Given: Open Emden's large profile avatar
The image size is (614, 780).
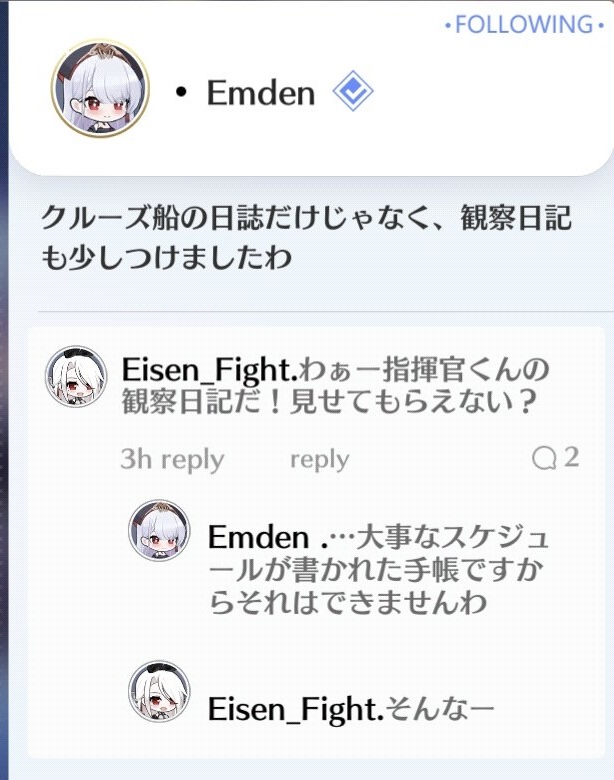Looking at the screenshot, I should pyautogui.click(x=100, y=89).
